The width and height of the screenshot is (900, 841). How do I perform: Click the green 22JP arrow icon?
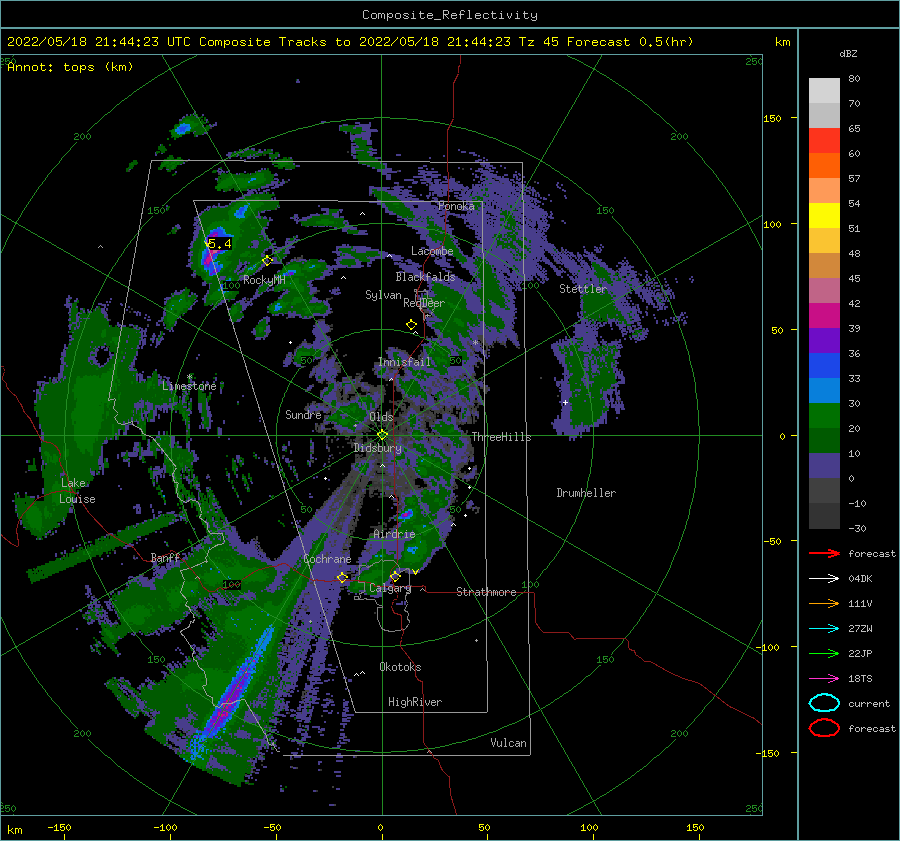824,653
